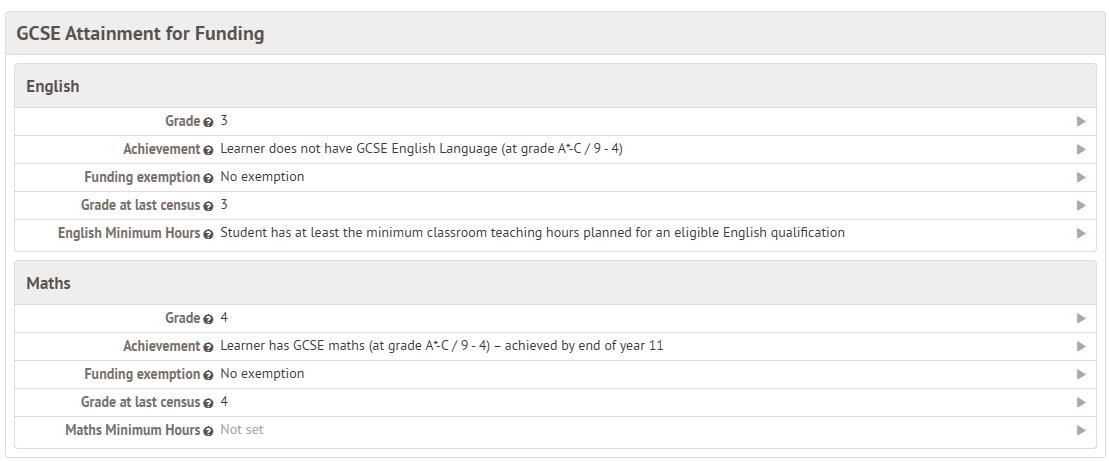Expand Maths Funding exemption row arrow
1109x461 pixels.
pos(1081,374)
